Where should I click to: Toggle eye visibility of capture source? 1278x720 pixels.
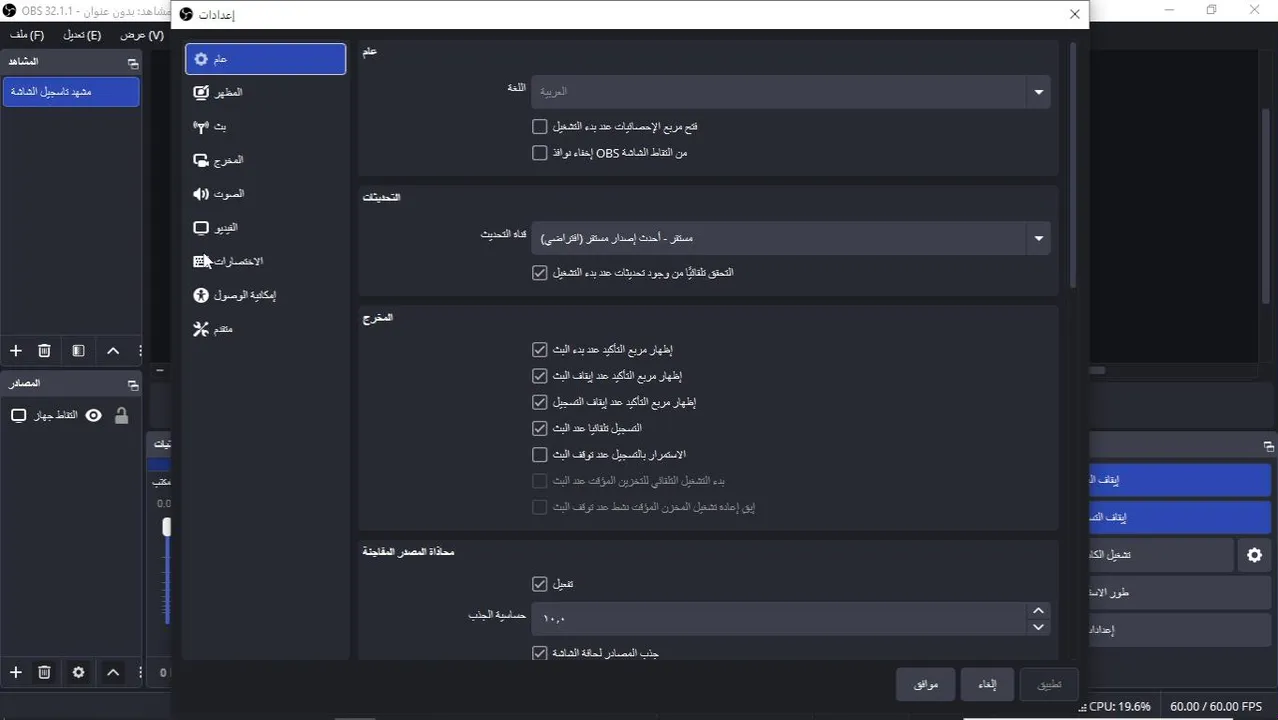click(x=93, y=415)
